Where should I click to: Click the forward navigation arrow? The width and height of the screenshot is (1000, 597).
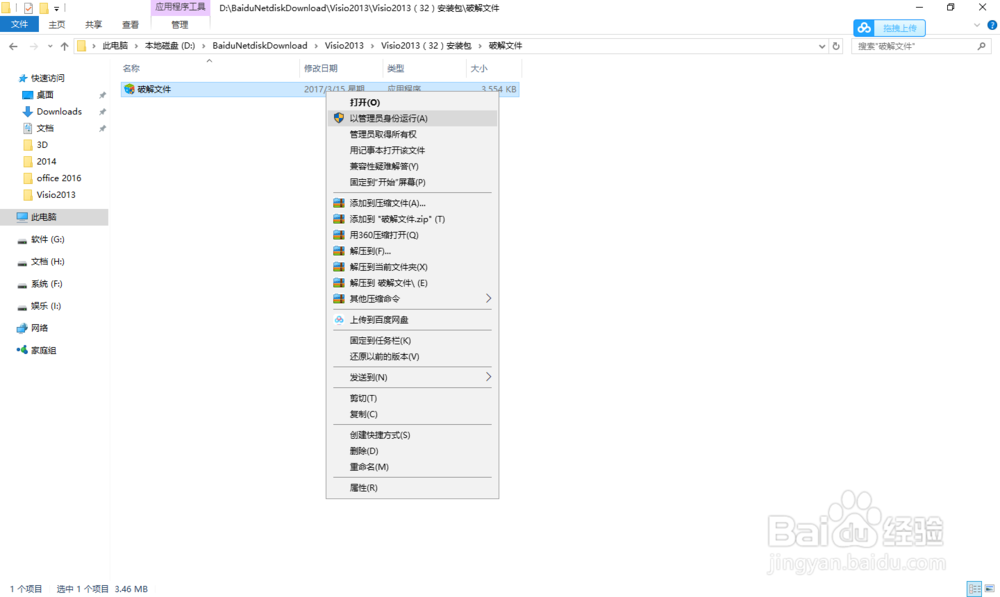(x=34, y=46)
